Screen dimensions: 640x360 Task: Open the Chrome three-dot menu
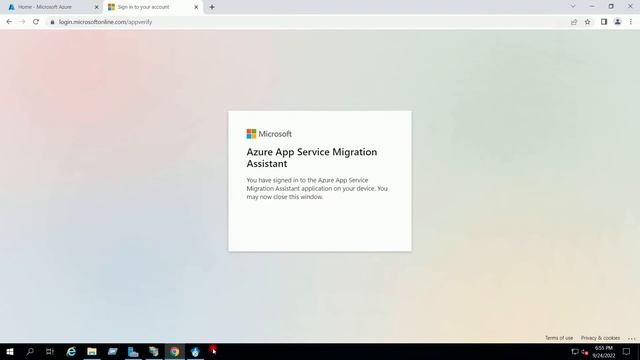coord(631,22)
